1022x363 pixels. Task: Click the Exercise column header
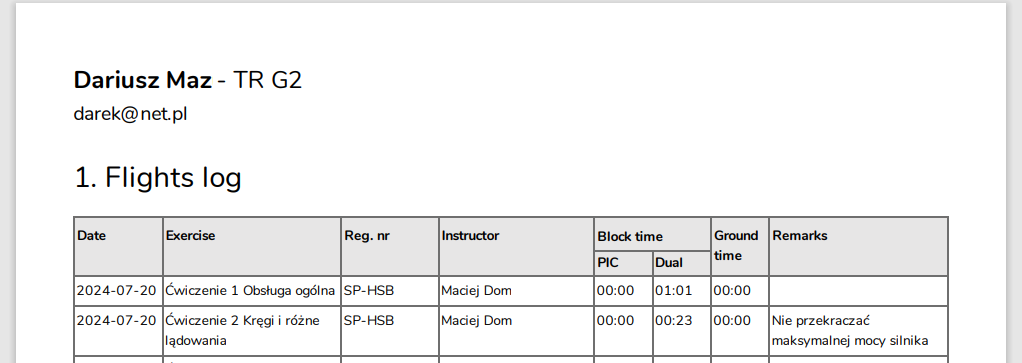click(x=252, y=246)
